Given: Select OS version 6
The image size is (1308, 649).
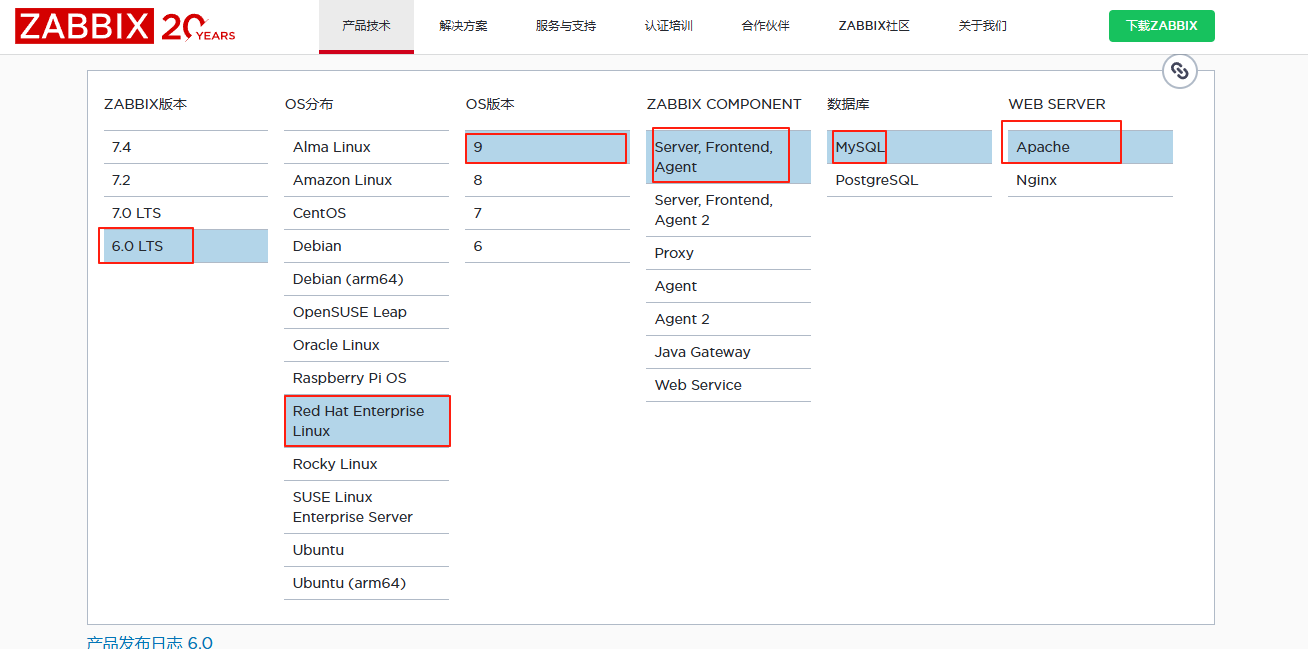Looking at the screenshot, I should pyautogui.click(x=548, y=246).
